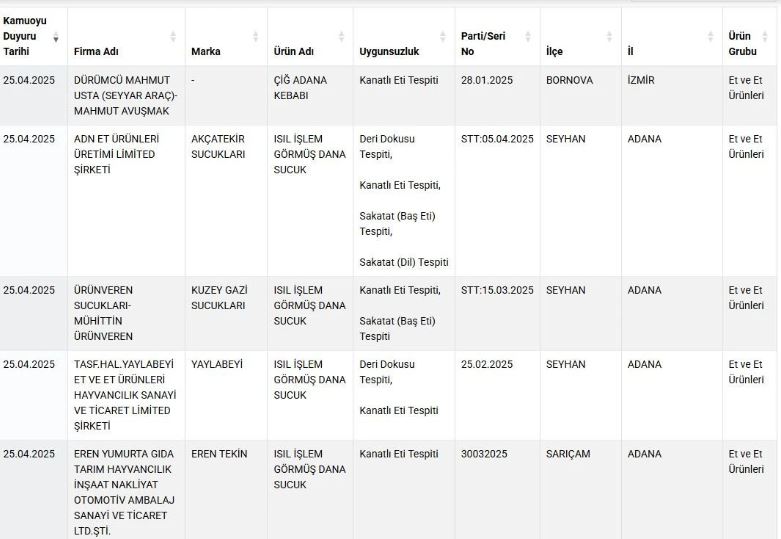Viewport: 781px width, 539px height.
Task: Sort by Uygunsuzluk sort arrows
Action: coord(443,36)
